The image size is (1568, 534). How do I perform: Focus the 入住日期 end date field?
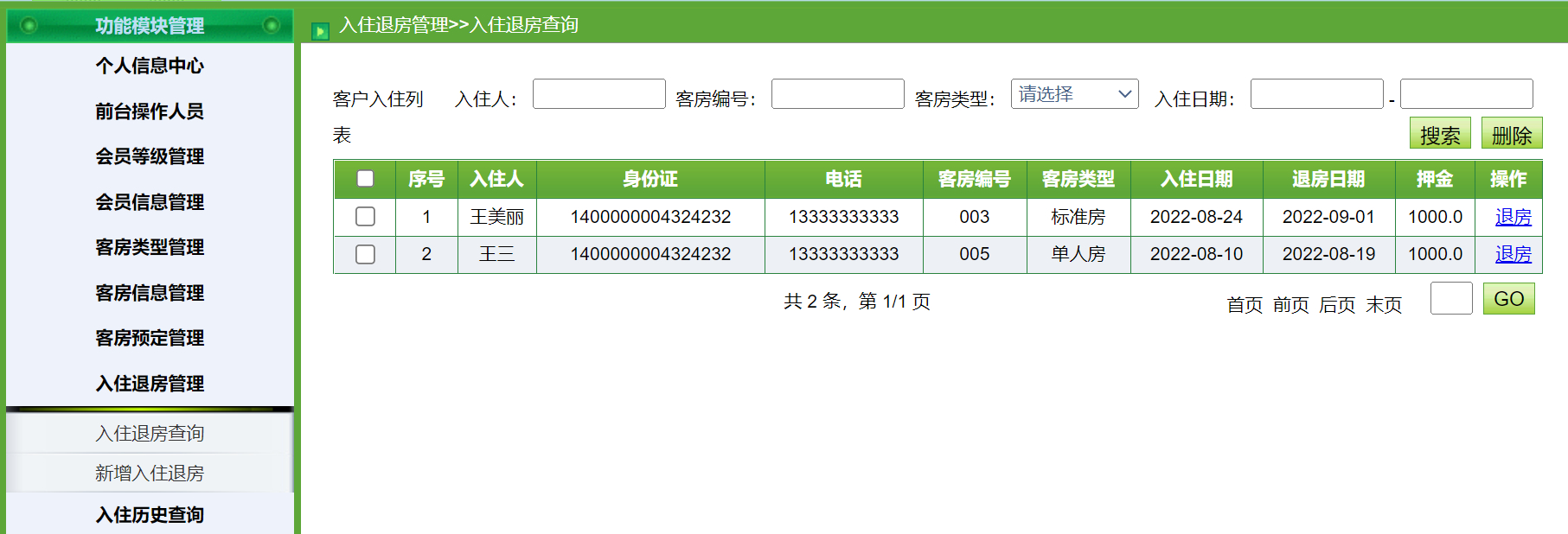pyautogui.click(x=1467, y=93)
